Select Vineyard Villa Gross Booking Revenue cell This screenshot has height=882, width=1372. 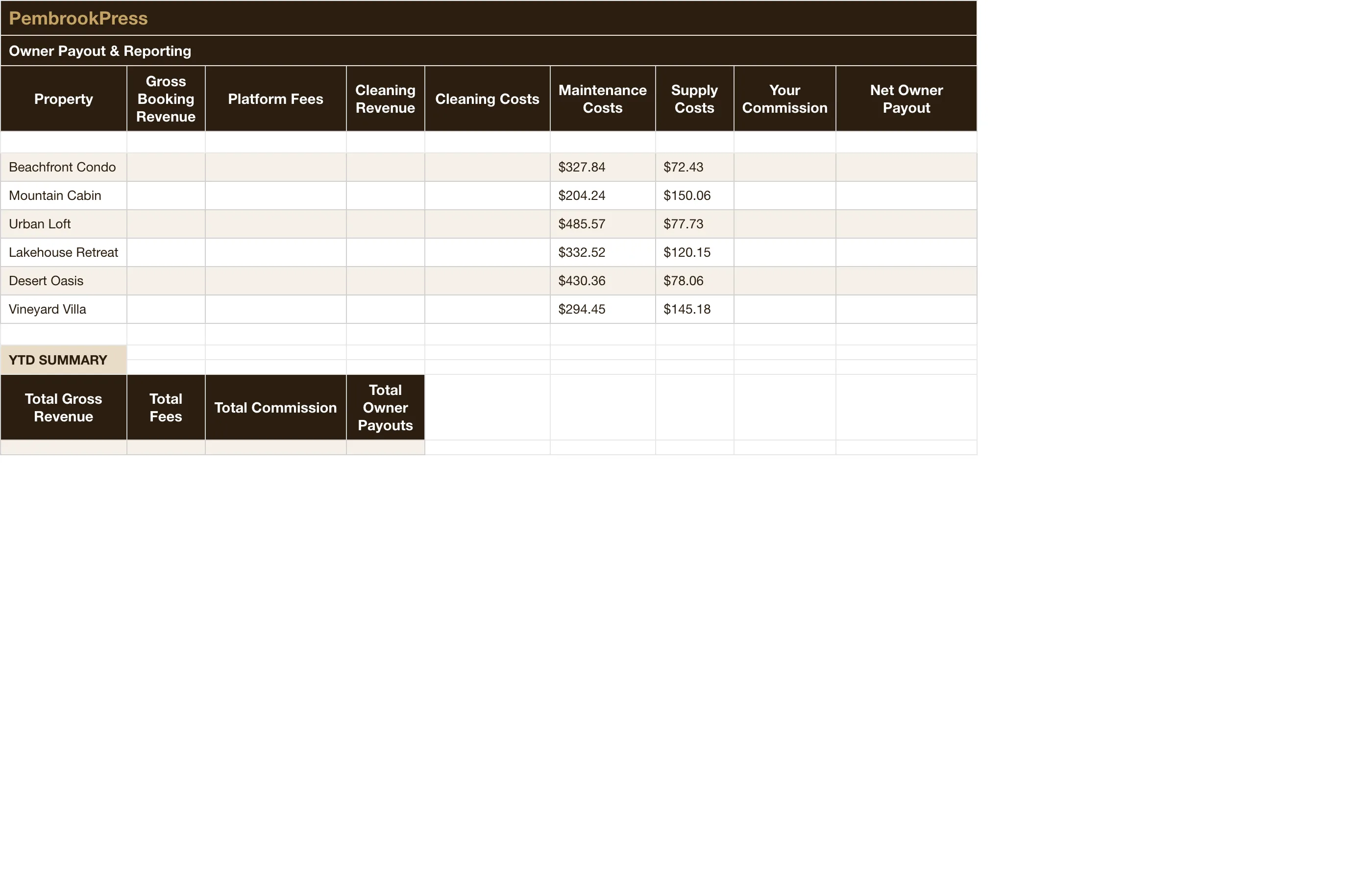pos(166,309)
